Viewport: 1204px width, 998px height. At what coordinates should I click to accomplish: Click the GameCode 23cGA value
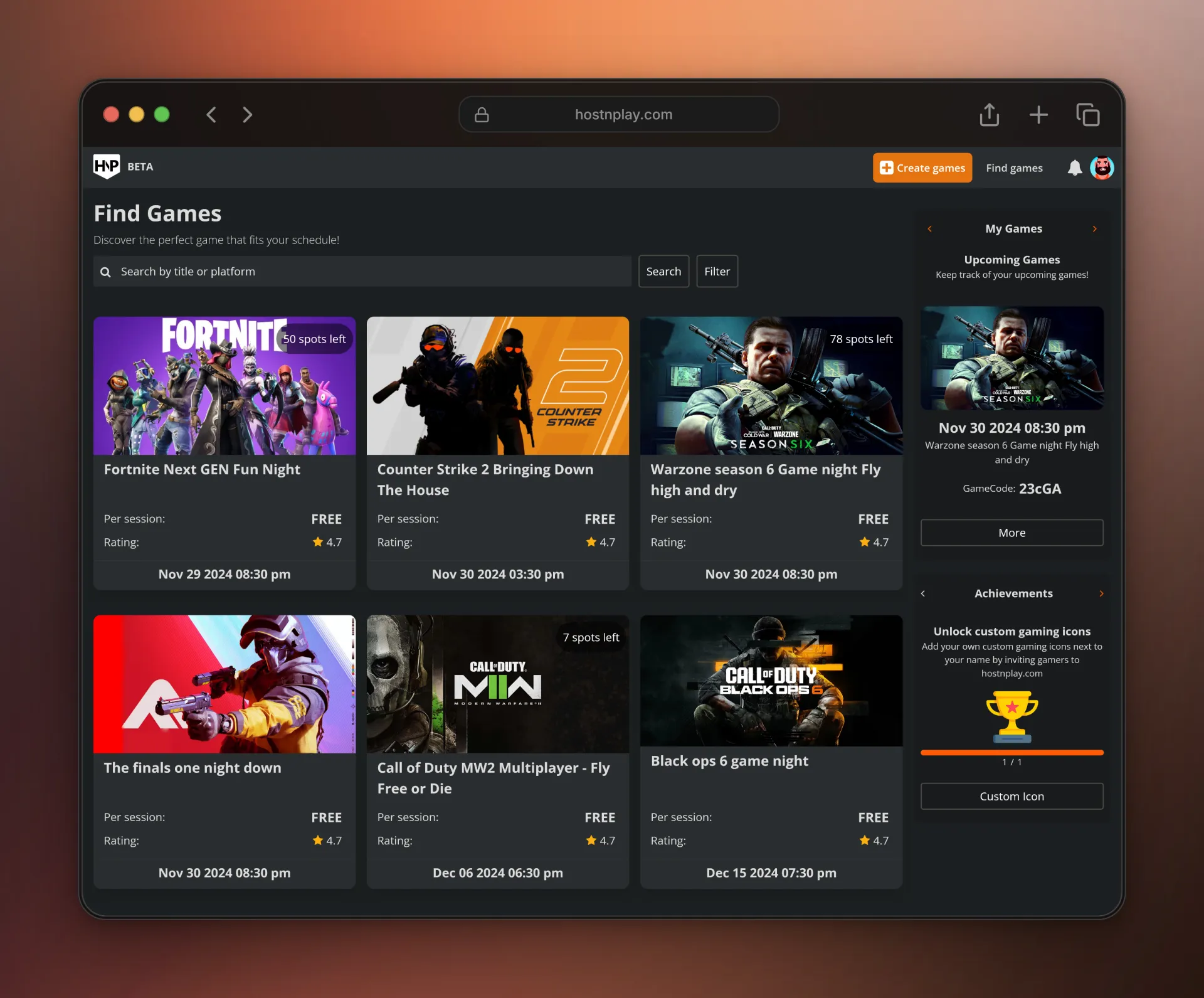1040,489
